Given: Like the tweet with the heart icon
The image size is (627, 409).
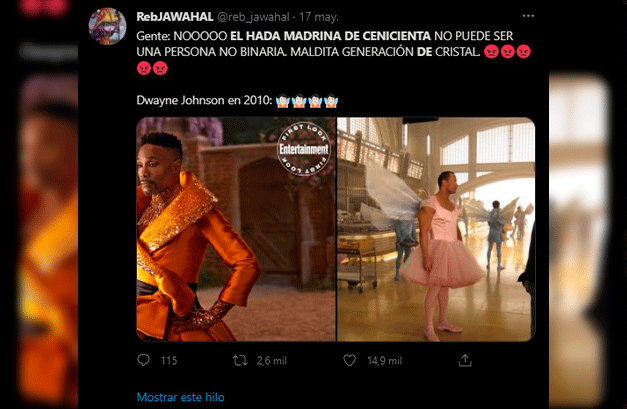Looking at the screenshot, I should 349,361.
